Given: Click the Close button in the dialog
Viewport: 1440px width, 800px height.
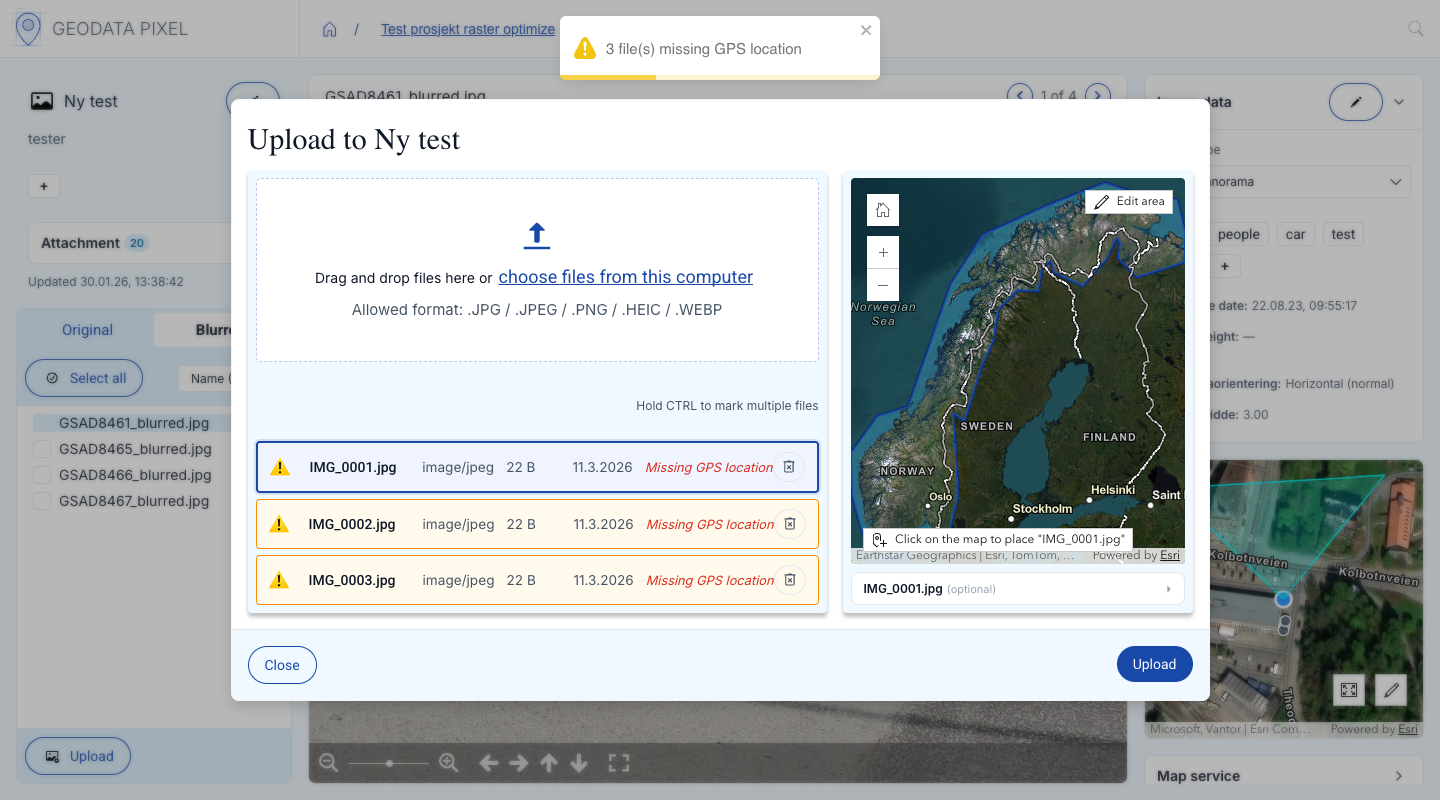Looking at the screenshot, I should coord(282,665).
